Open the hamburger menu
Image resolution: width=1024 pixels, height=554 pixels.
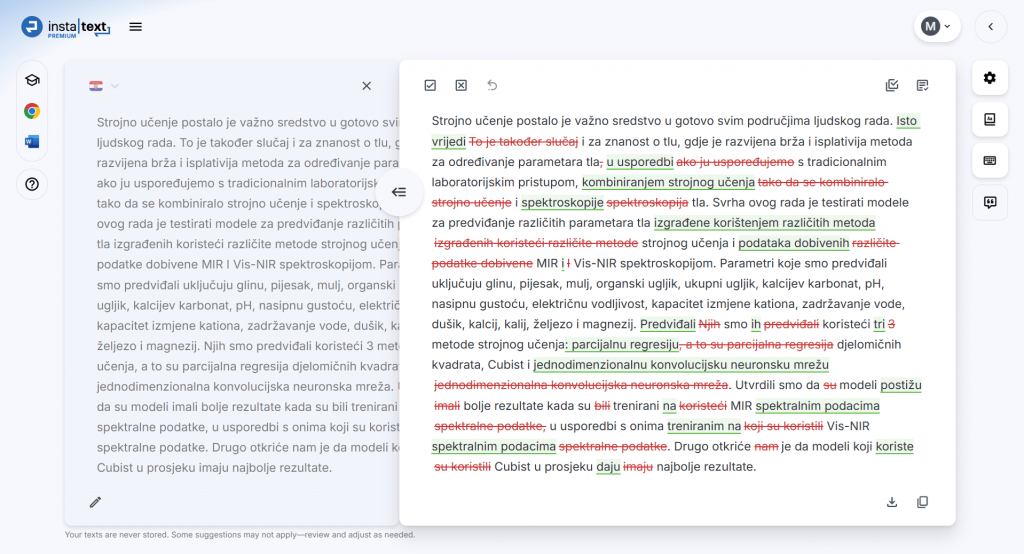(136, 27)
